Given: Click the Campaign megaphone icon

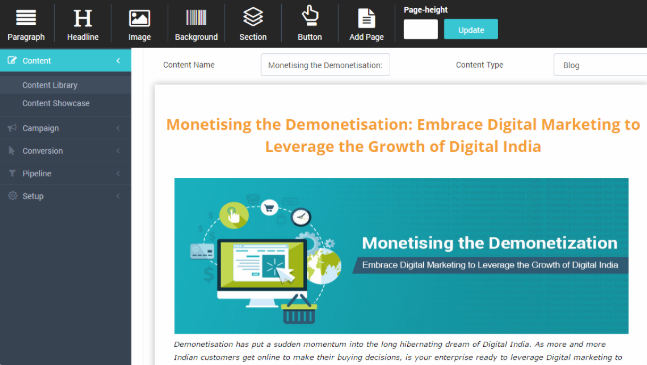Looking at the screenshot, I should coord(12,128).
